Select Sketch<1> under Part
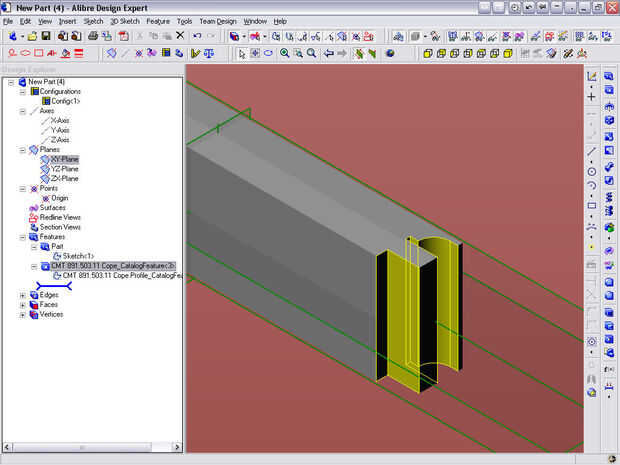 [x=79, y=256]
